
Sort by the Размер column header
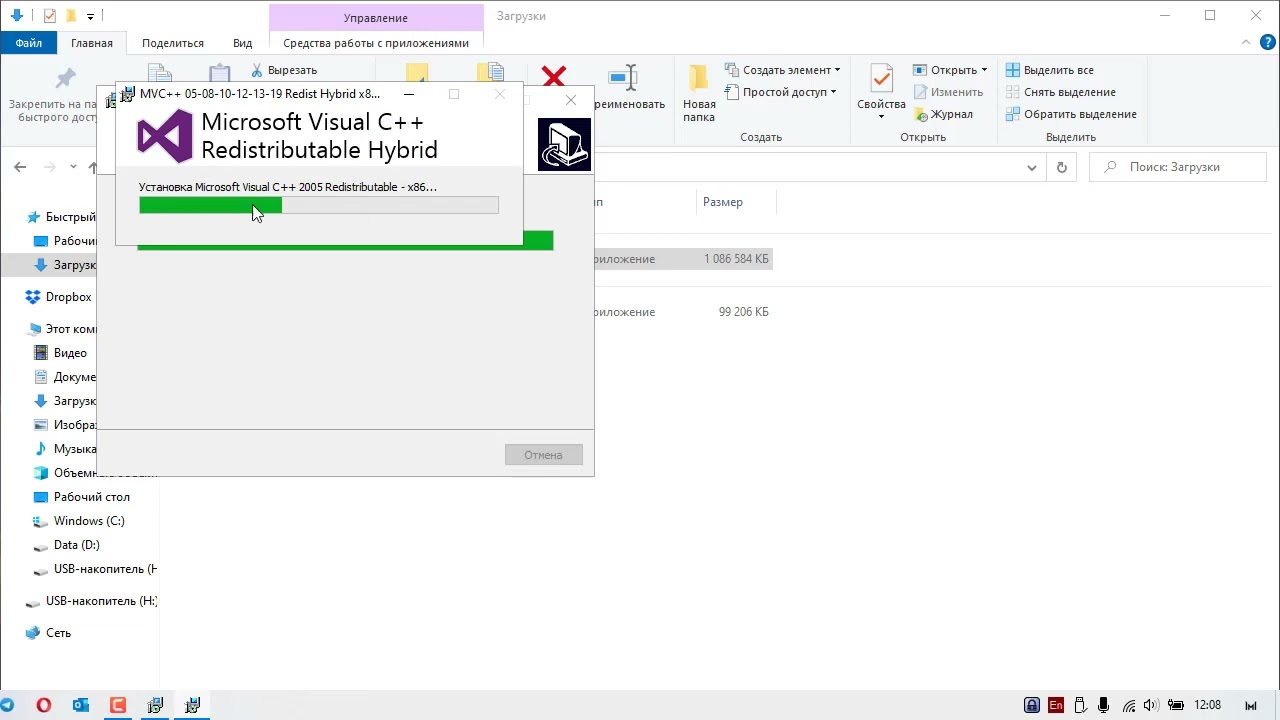[x=723, y=202]
